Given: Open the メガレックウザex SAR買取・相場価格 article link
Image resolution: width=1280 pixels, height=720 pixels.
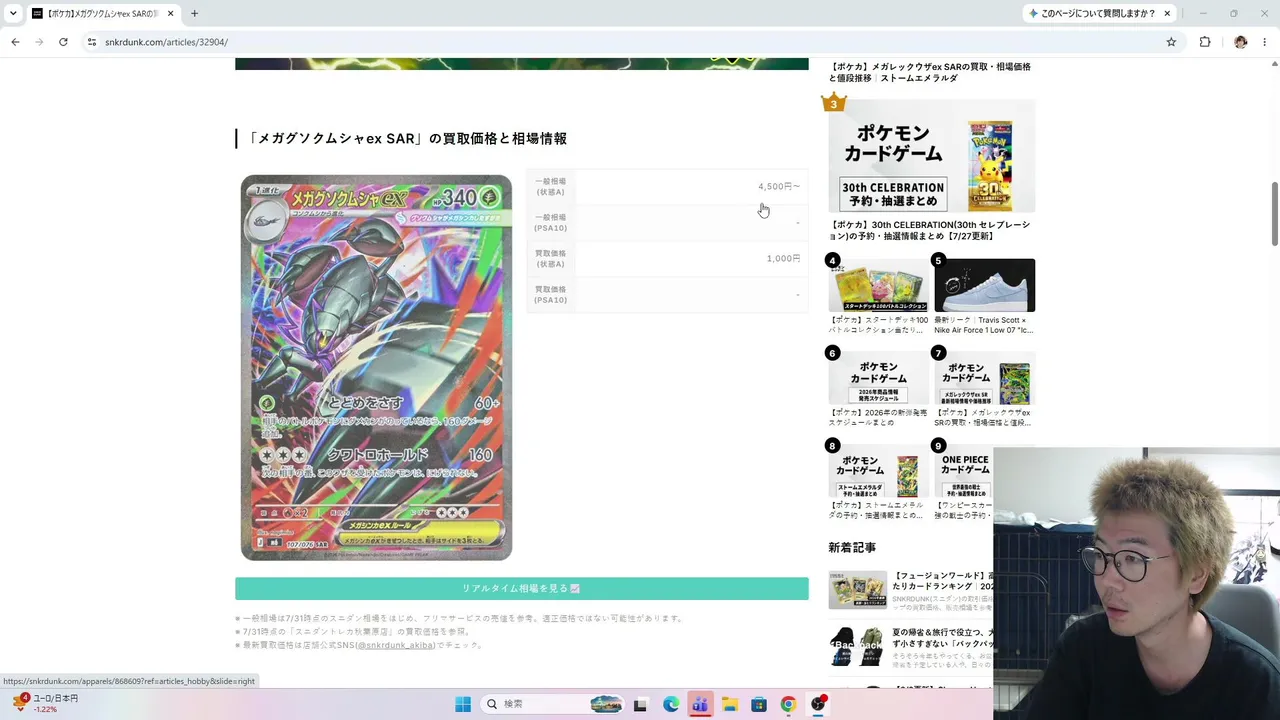Looking at the screenshot, I should pos(929,72).
